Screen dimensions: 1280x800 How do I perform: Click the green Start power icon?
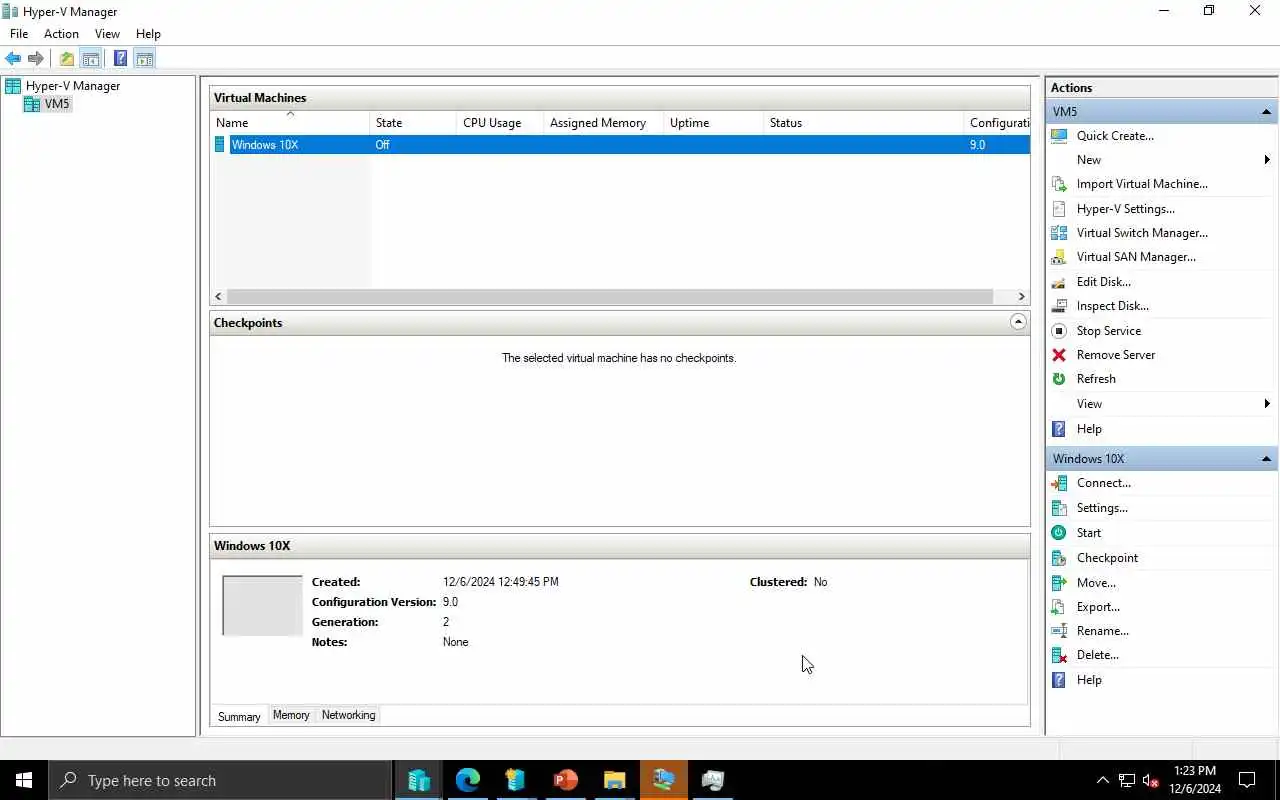click(x=1059, y=533)
